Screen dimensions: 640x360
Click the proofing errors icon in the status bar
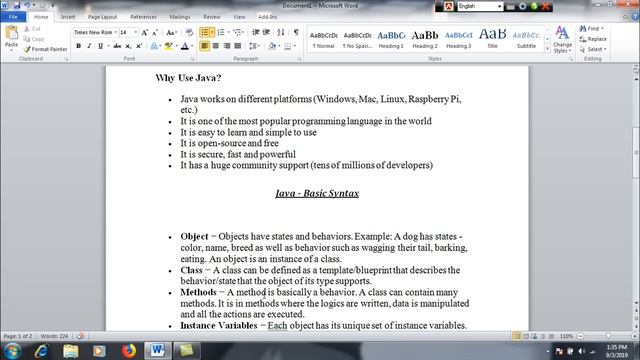point(80,336)
